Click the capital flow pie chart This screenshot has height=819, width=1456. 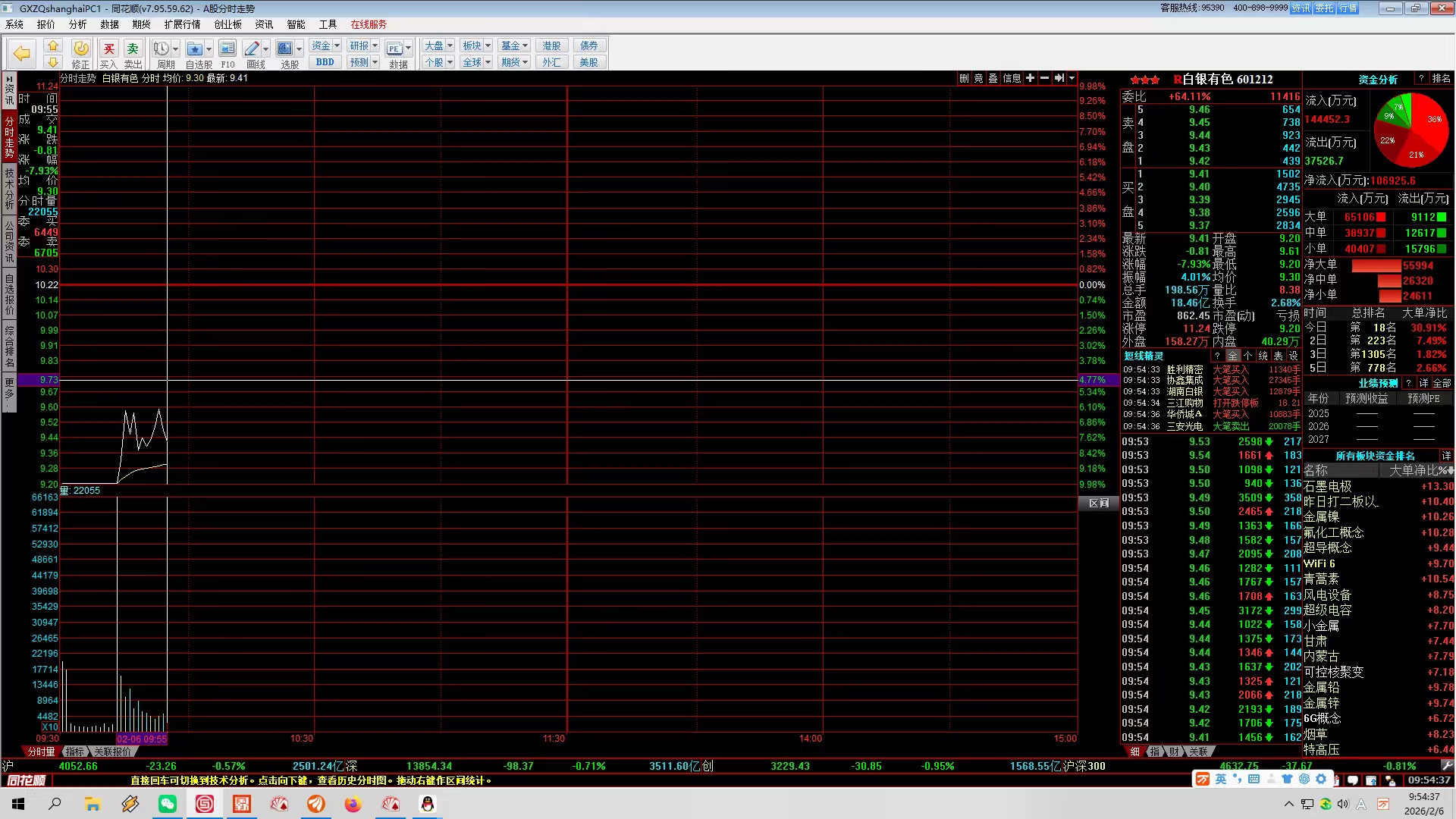coord(1411,130)
